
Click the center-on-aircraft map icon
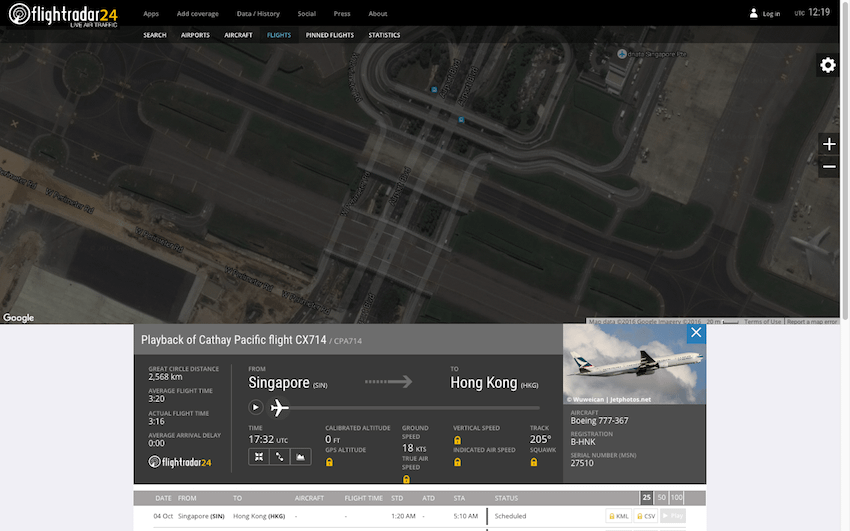coord(259,457)
